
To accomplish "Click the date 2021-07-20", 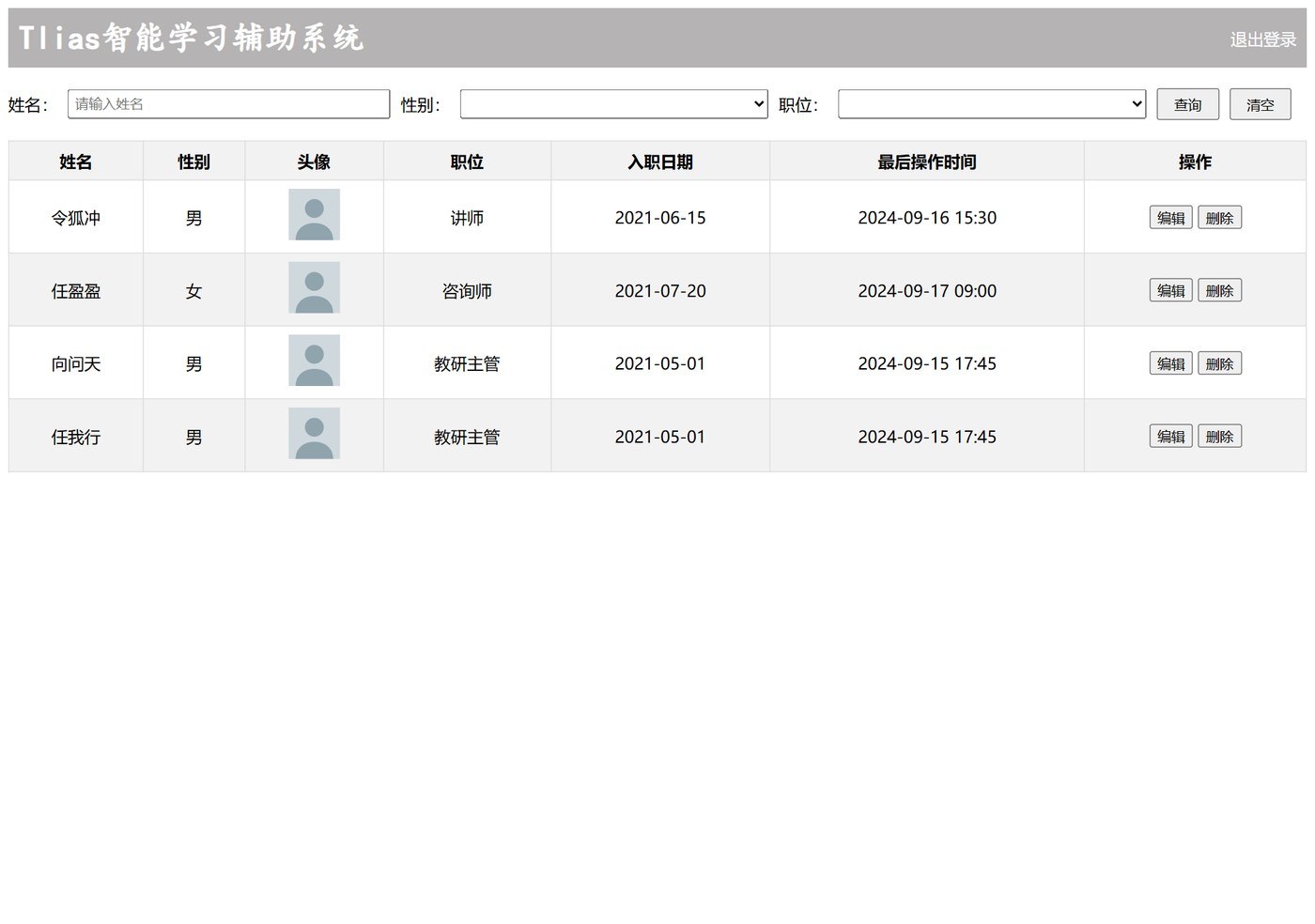I will (x=660, y=291).
